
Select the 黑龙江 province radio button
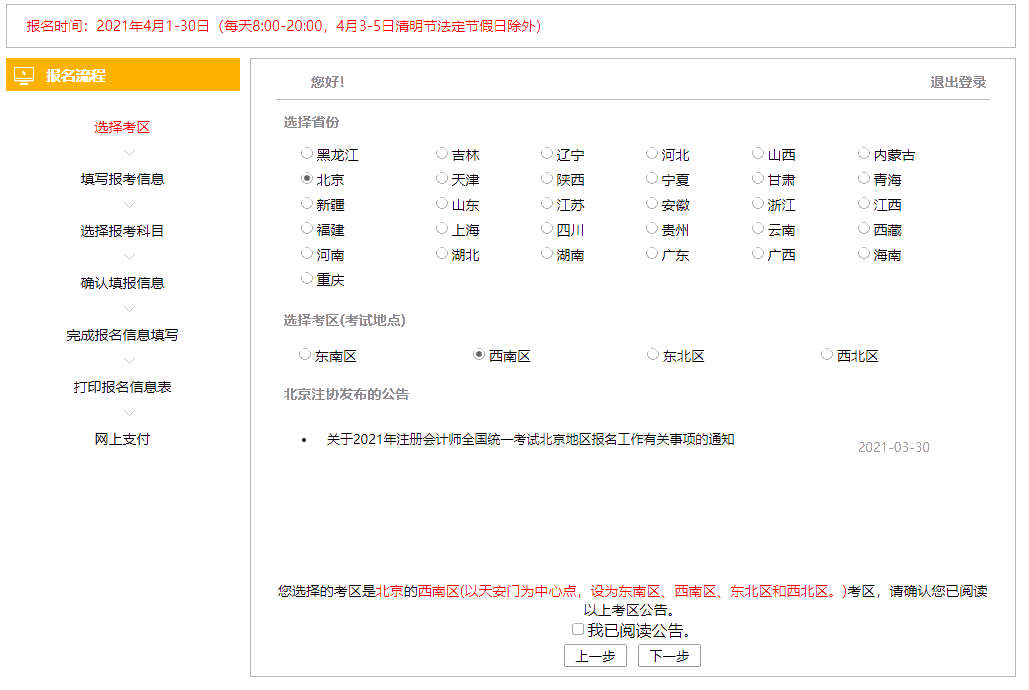(306, 154)
